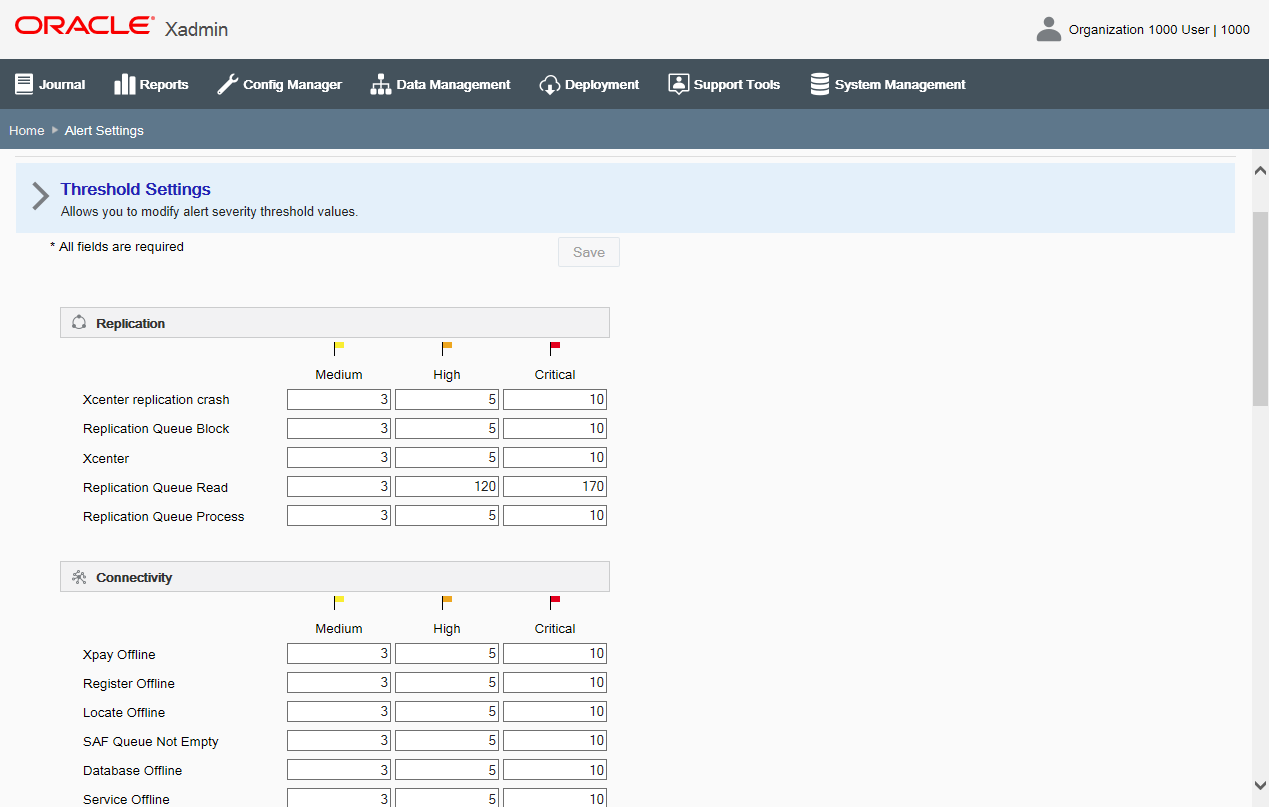The width and height of the screenshot is (1269, 807).
Task: Edit Register Offline High field
Action: [x=447, y=683]
